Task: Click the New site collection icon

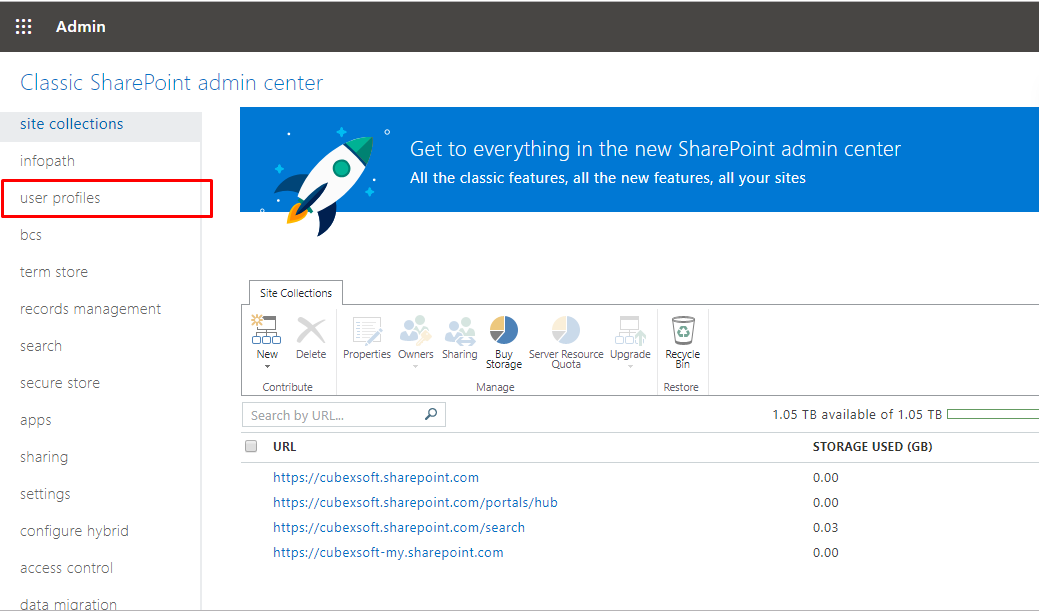Action: (x=266, y=330)
